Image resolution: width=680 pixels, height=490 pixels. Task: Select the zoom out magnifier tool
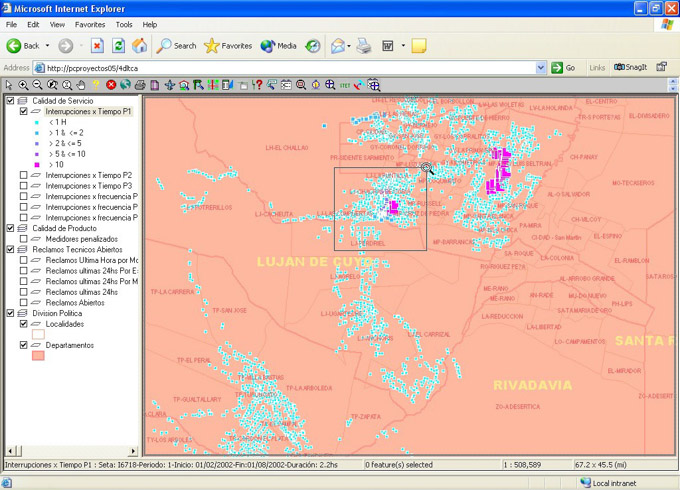pos(38,86)
